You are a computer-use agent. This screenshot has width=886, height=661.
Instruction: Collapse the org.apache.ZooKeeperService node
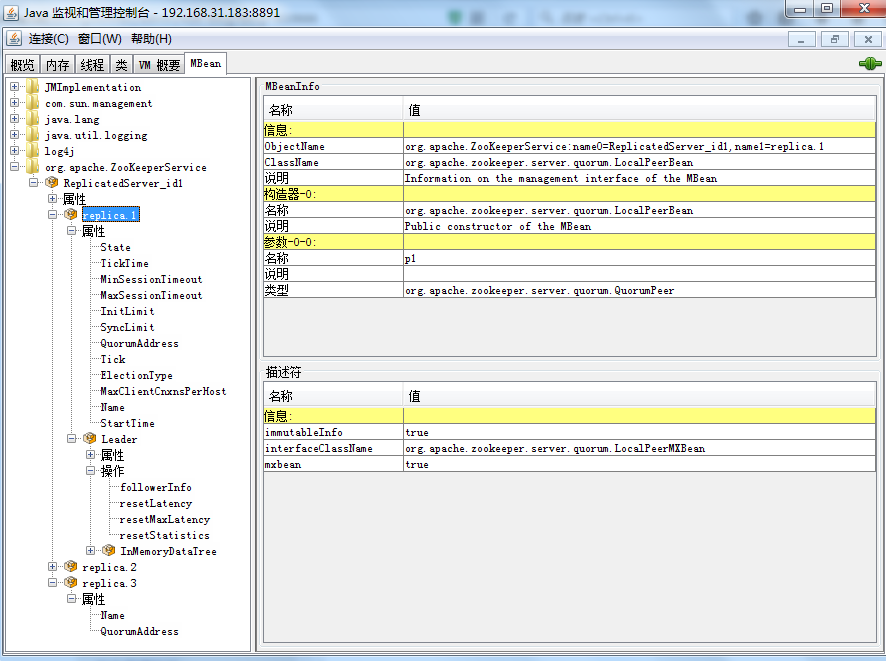pos(15,167)
